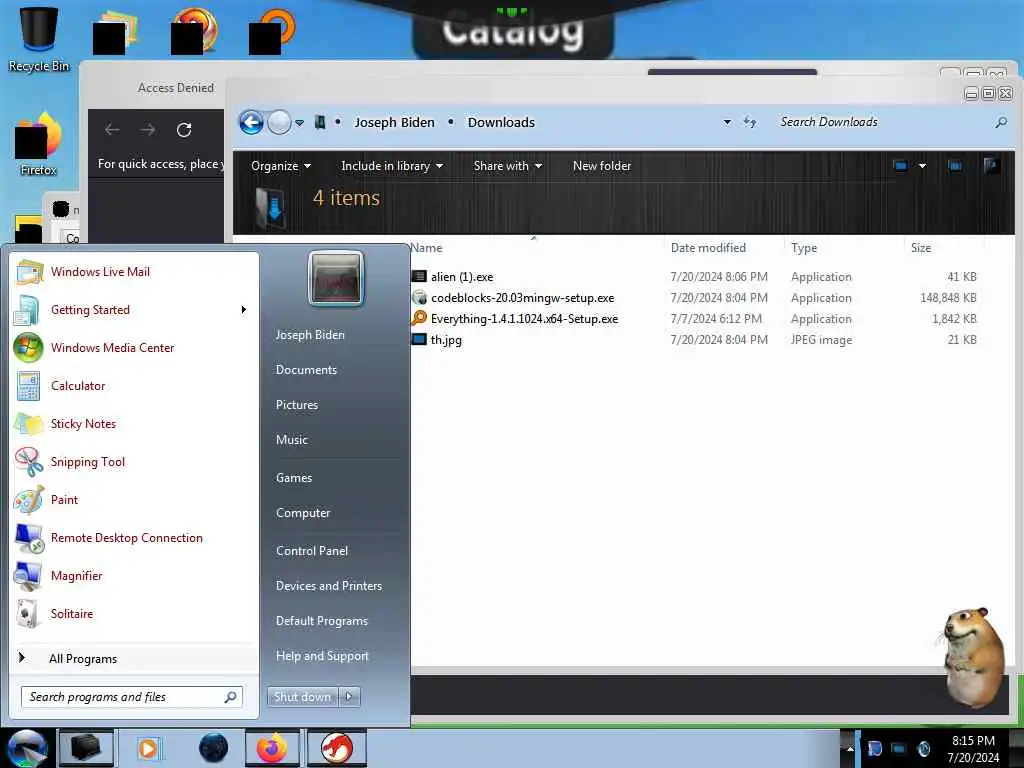Open Remote Desktop Connection
Viewport: 1024px width, 768px height.
[135, 537]
